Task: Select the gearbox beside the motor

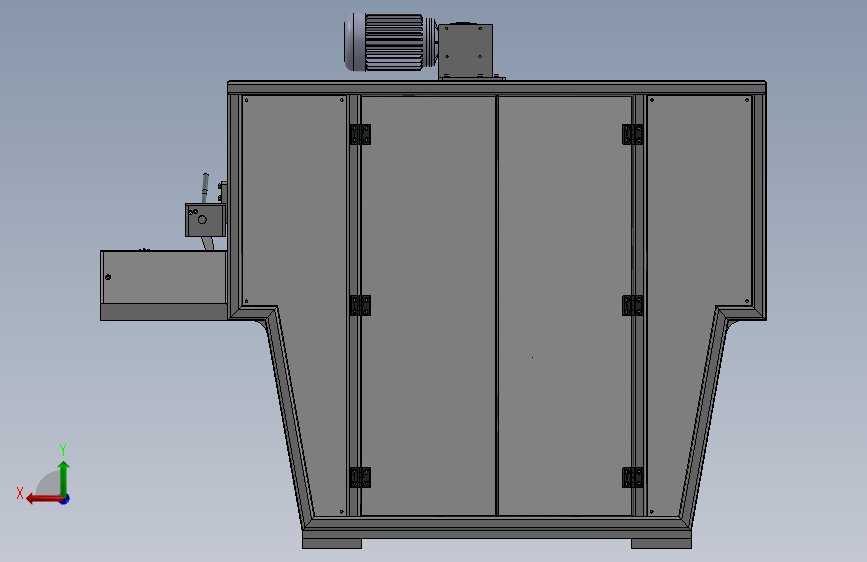Action: (465, 50)
